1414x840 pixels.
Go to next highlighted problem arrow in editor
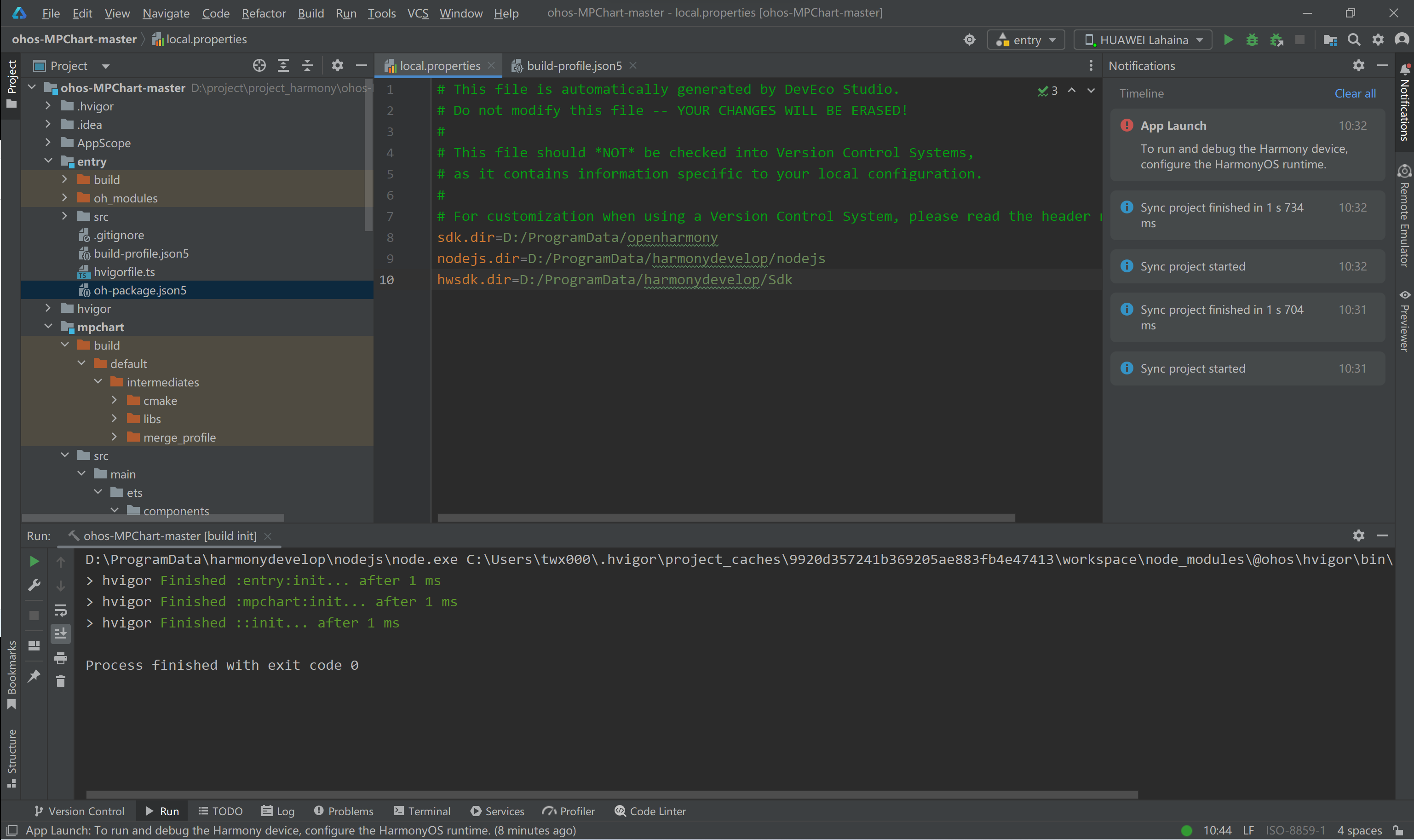1090,91
